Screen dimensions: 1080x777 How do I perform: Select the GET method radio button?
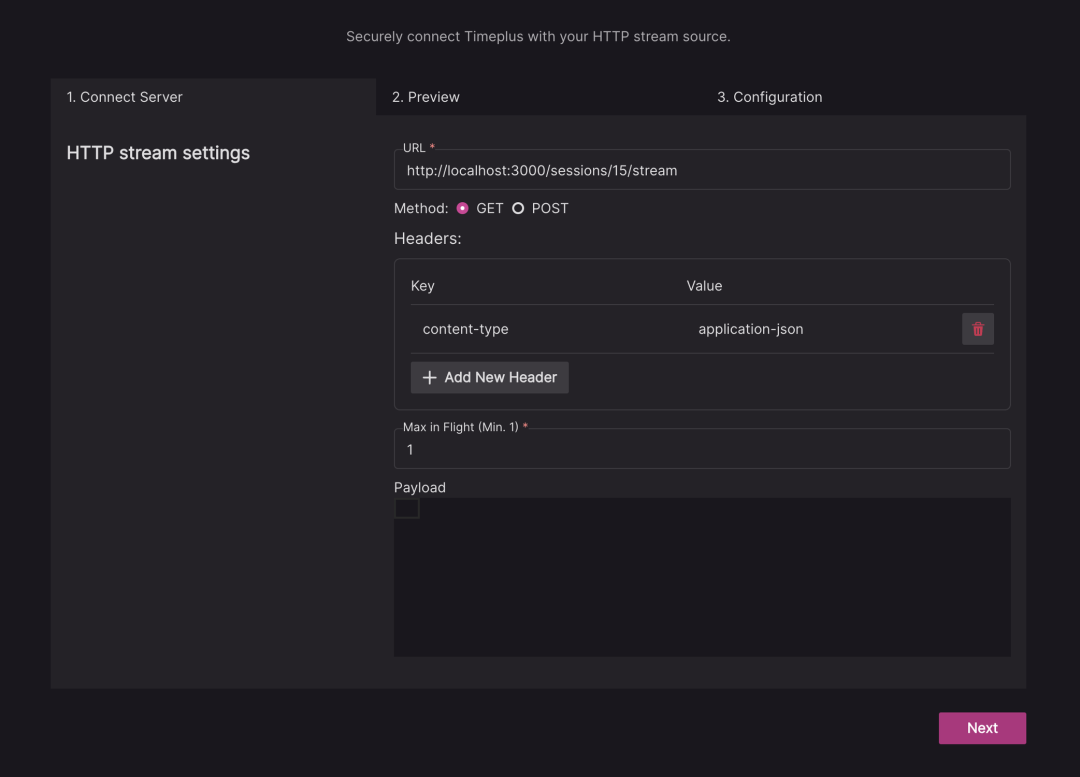coord(462,208)
